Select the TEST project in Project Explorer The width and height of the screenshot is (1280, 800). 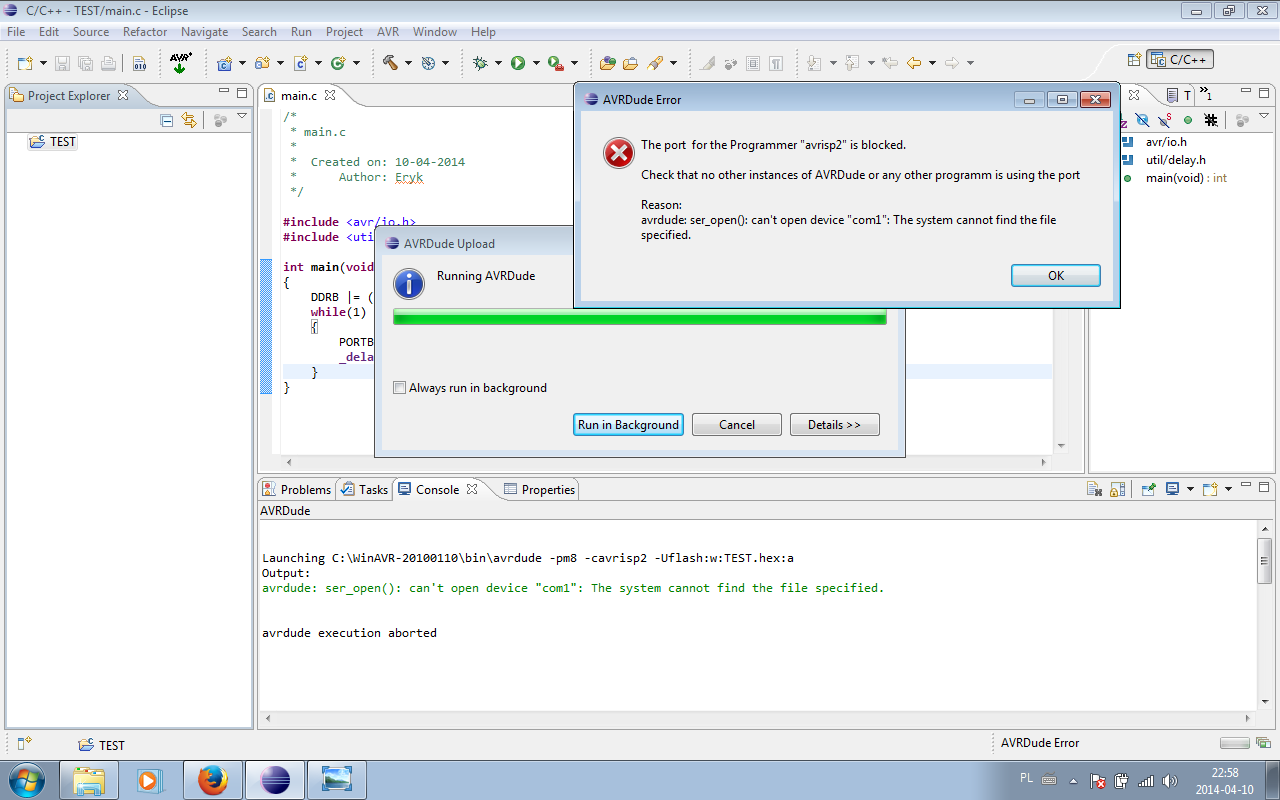pyautogui.click(x=62, y=142)
